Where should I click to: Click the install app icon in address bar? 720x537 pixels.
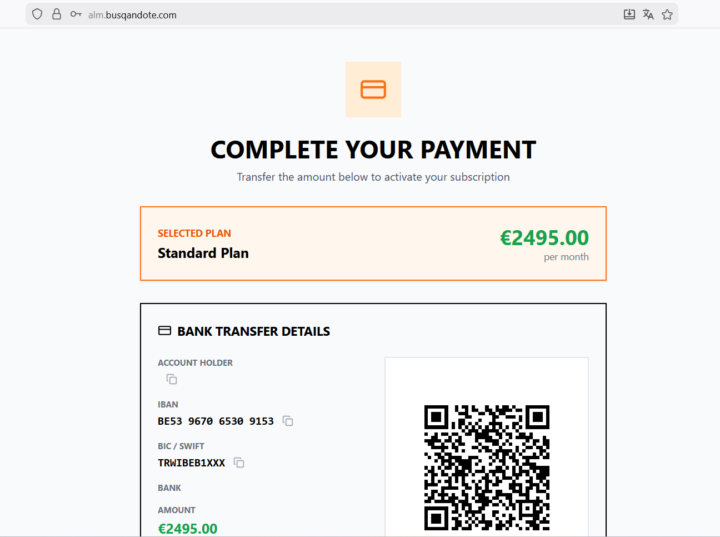629,14
